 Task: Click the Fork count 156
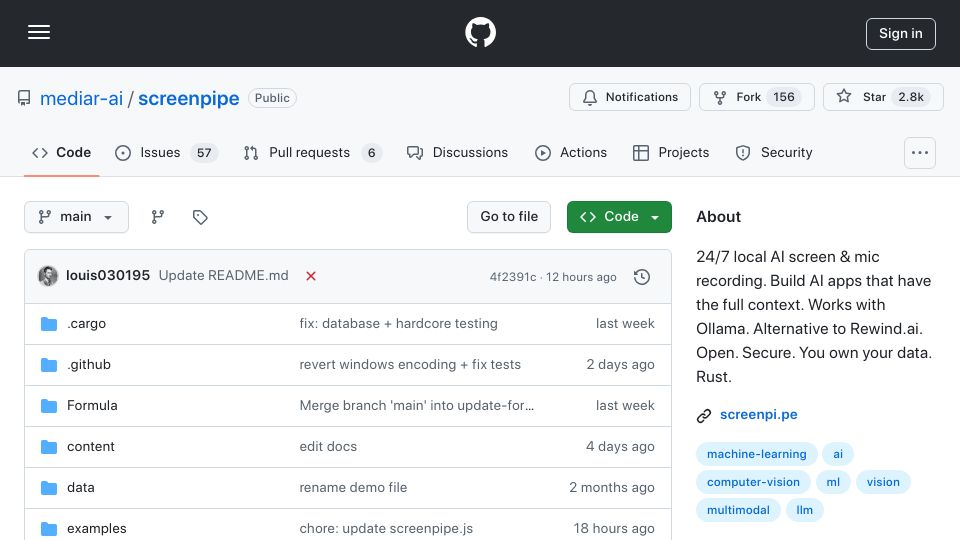[784, 97]
